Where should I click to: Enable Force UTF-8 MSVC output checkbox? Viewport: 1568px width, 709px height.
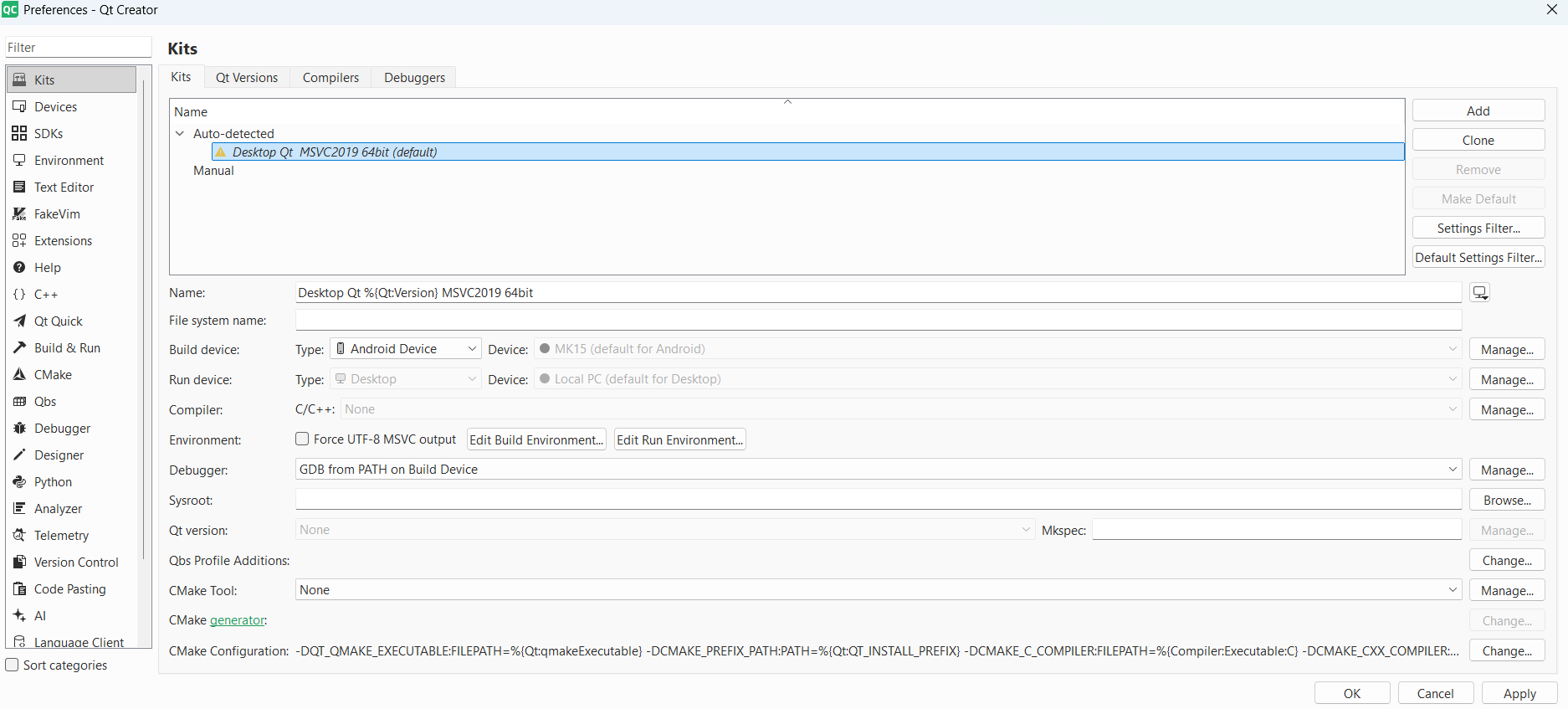pyautogui.click(x=302, y=439)
